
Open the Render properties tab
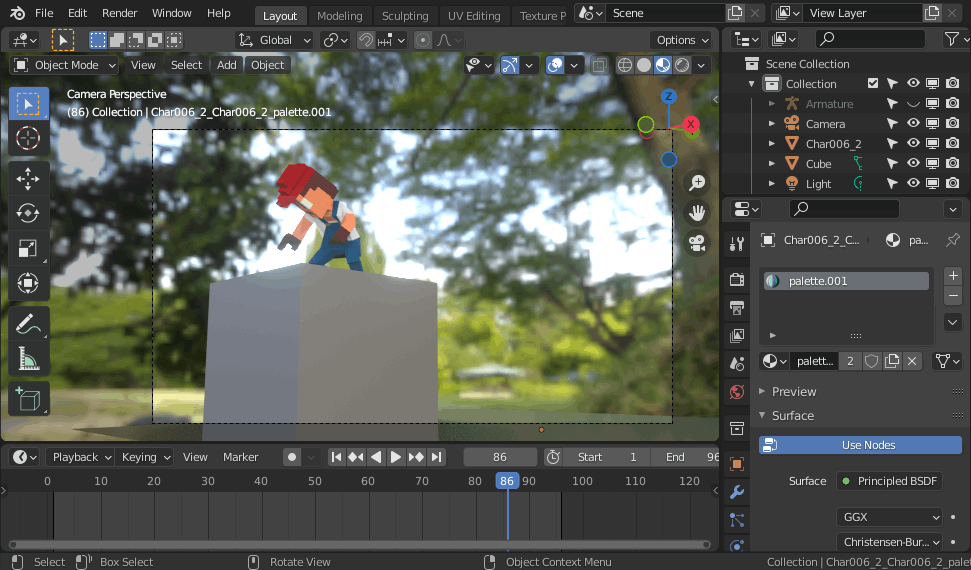tap(736, 279)
